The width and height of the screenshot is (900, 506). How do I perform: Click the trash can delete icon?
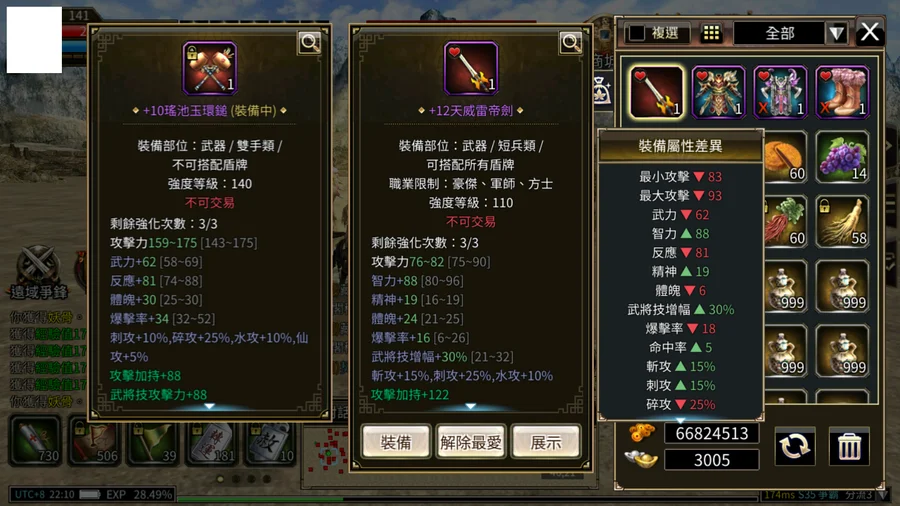(x=849, y=446)
